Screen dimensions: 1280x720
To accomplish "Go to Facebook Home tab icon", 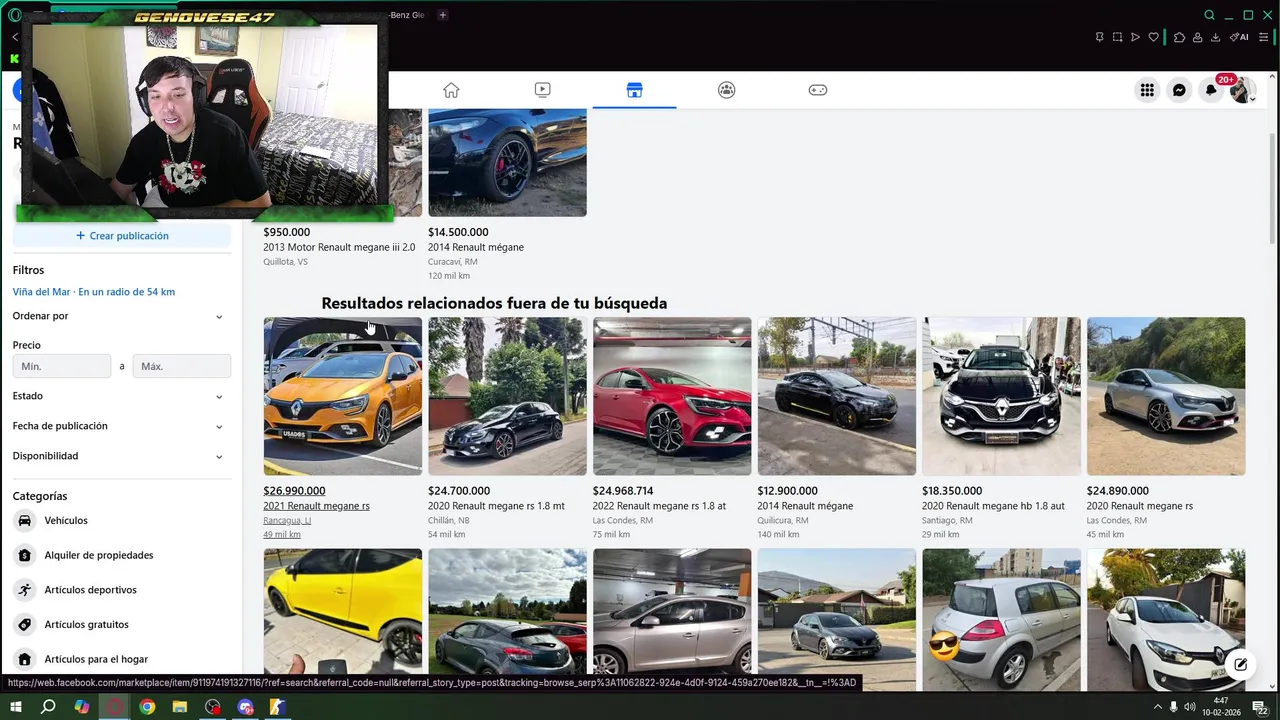I will point(451,90).
